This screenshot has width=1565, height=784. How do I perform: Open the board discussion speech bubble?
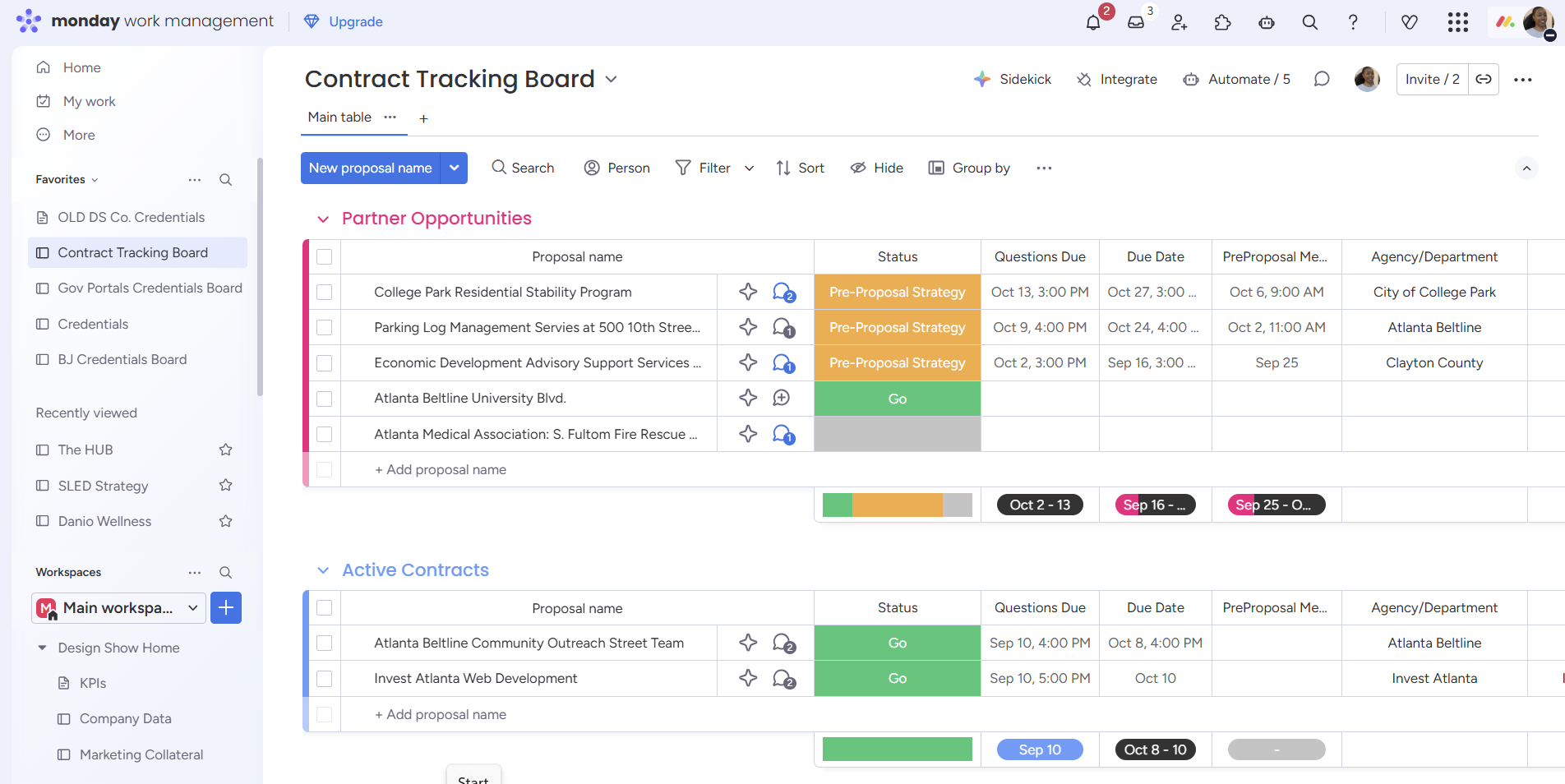[x=1322, y=79]
